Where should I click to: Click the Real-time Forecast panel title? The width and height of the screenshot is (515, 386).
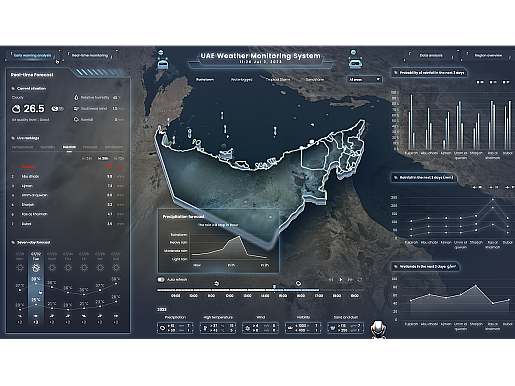32,75
